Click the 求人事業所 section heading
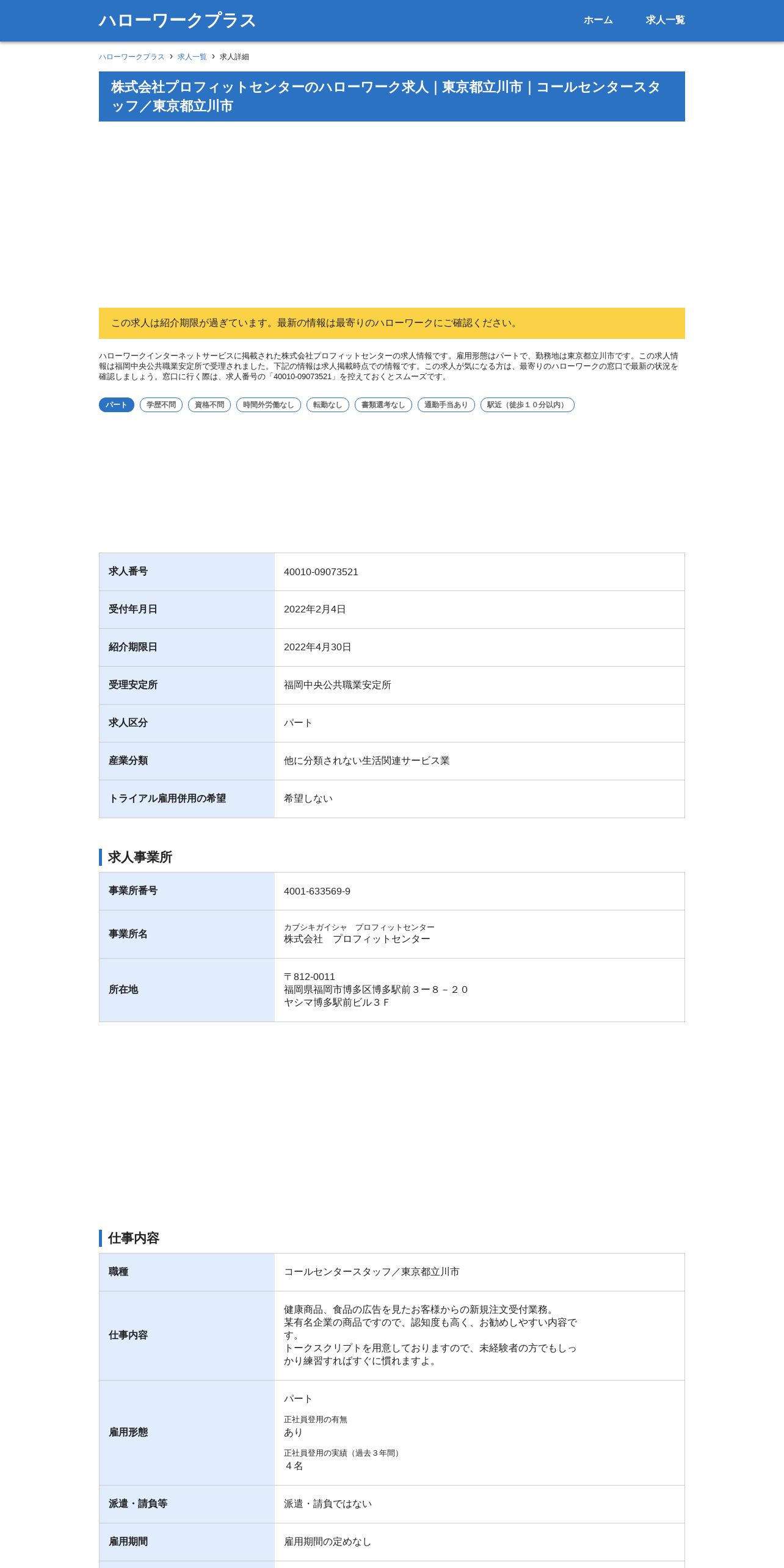This screenshot has width=784, height=1568. tap(140, 857)
